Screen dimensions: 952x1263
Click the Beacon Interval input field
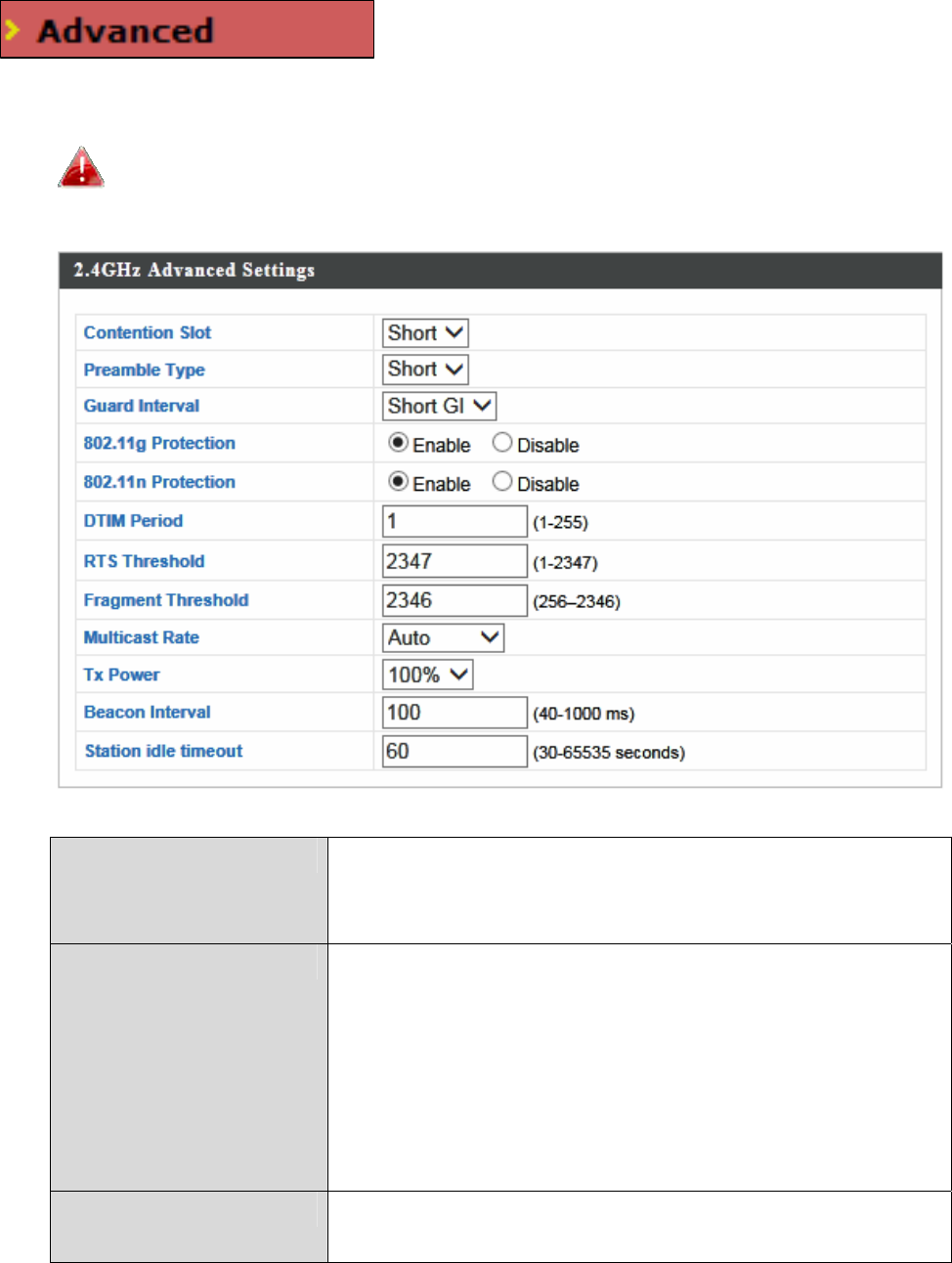454,713
